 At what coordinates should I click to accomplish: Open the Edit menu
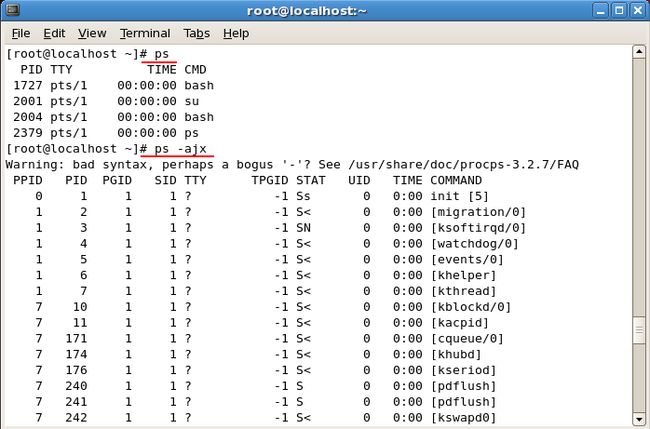54,33
